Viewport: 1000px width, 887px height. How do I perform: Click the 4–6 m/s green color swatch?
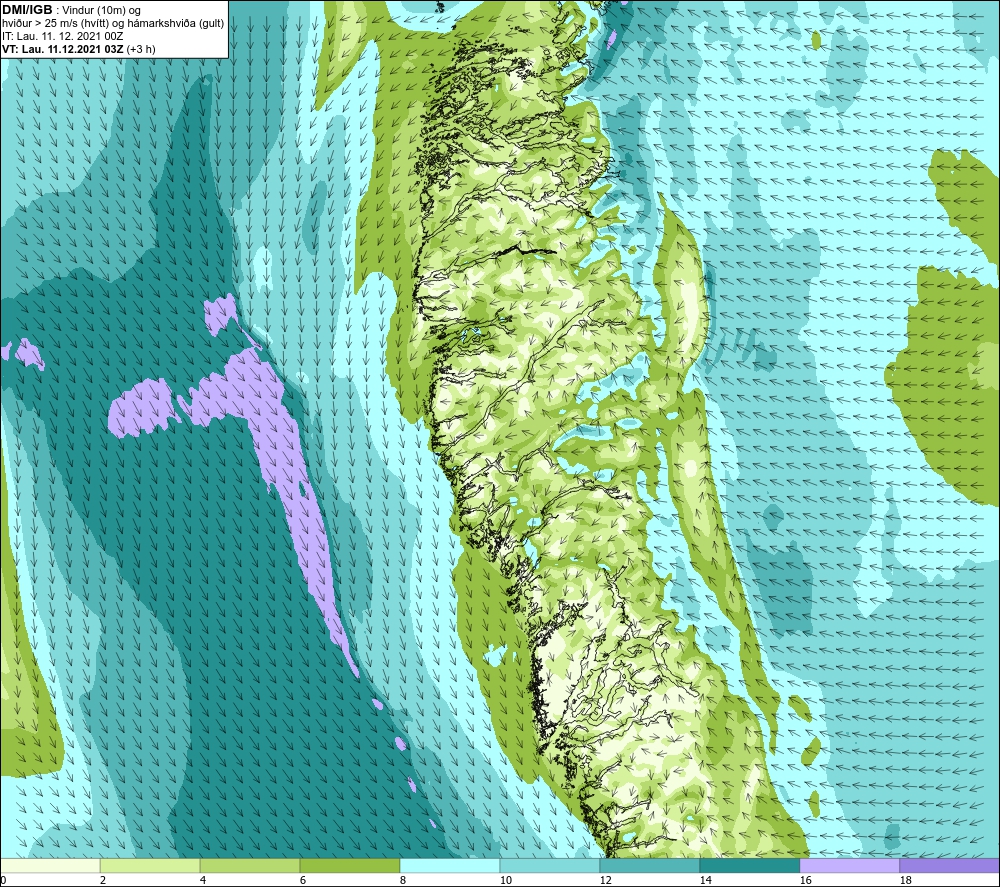coord(250,865)
